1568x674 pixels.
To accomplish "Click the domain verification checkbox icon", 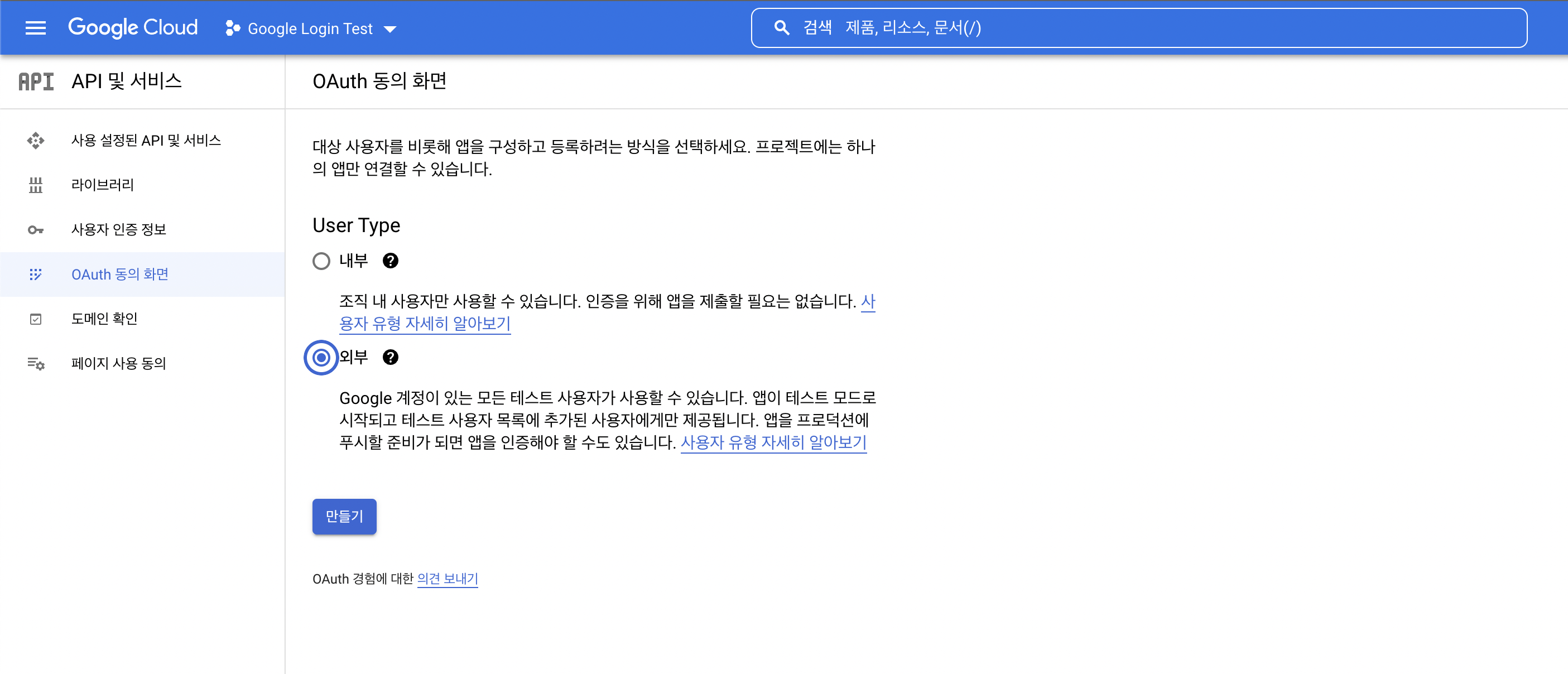I will pos(36,319).
